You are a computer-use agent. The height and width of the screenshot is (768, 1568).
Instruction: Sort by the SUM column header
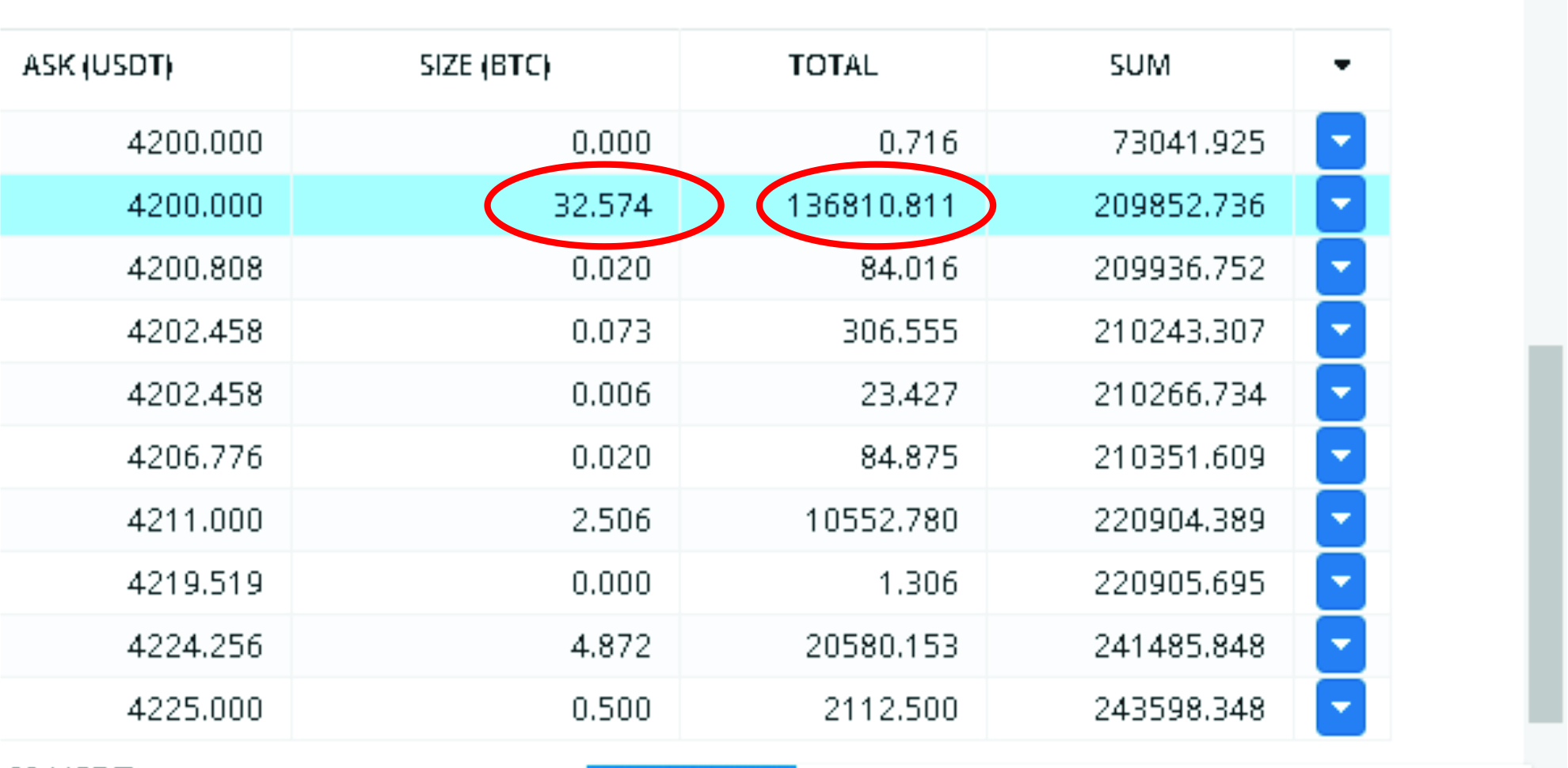[1140, 65]
